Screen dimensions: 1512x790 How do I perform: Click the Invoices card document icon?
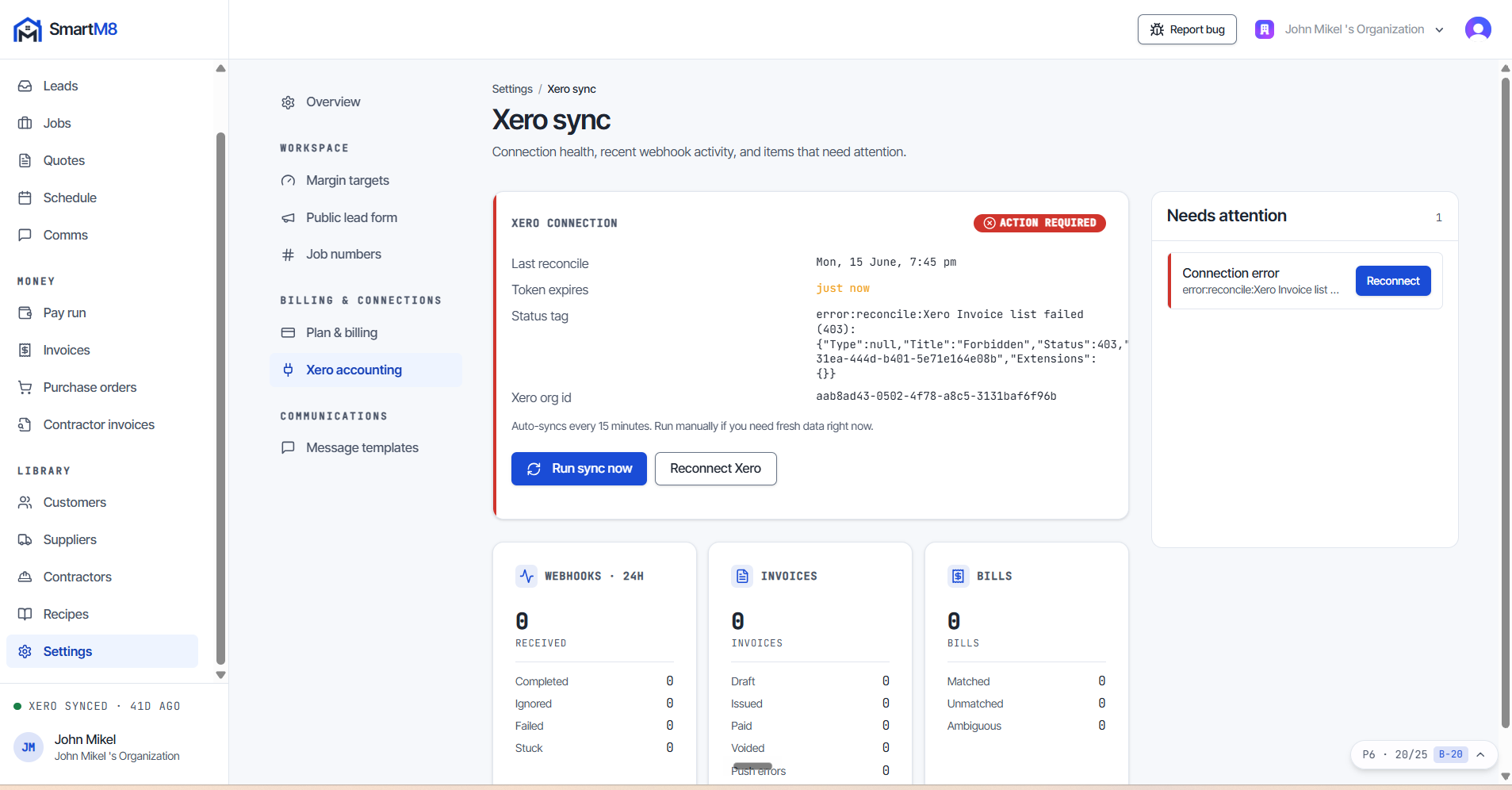742,576
